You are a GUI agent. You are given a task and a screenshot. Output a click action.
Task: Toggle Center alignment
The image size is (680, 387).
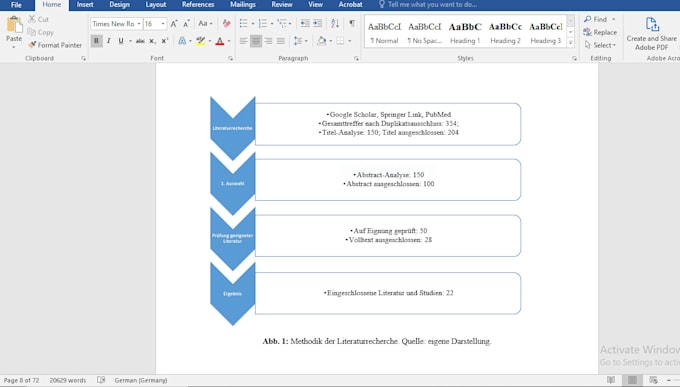[x=256, y=41]
